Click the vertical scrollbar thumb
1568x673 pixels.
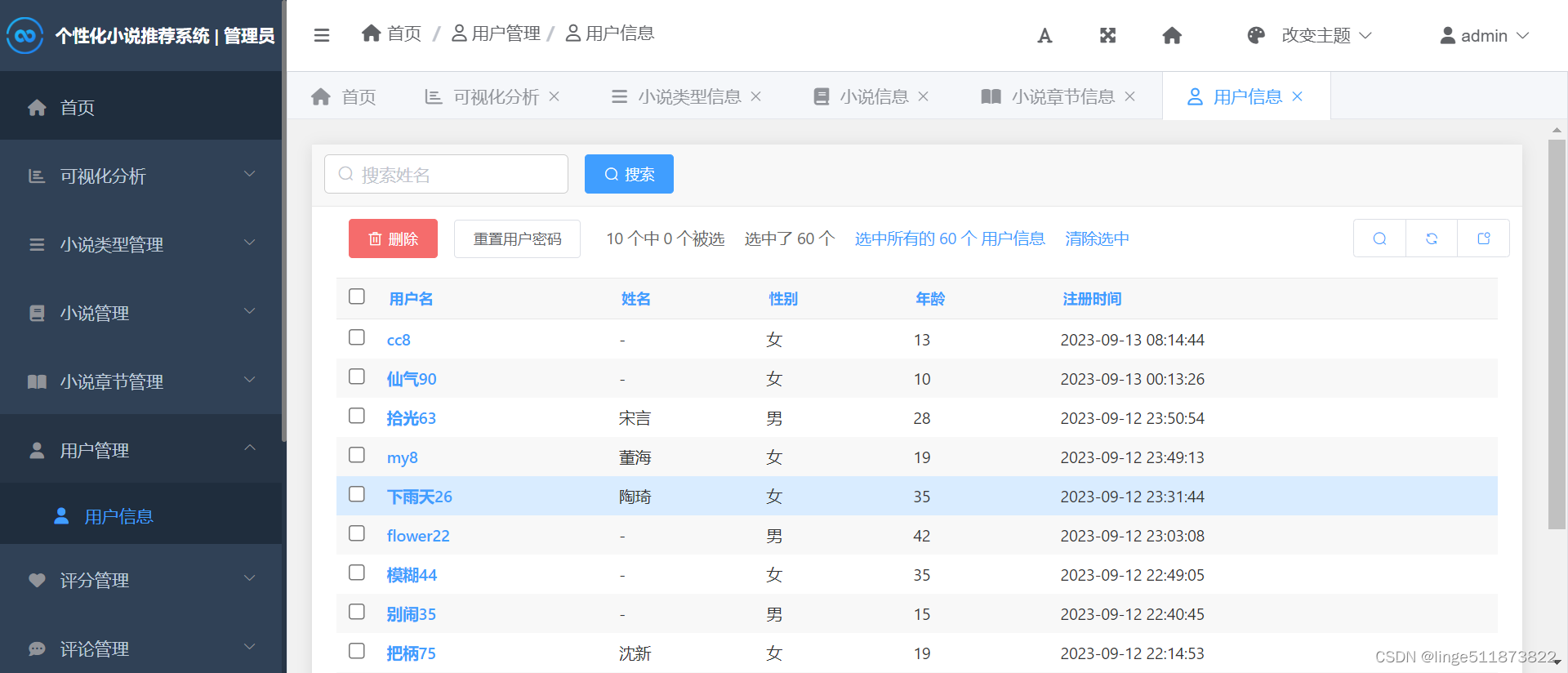tap(1557, 335)
